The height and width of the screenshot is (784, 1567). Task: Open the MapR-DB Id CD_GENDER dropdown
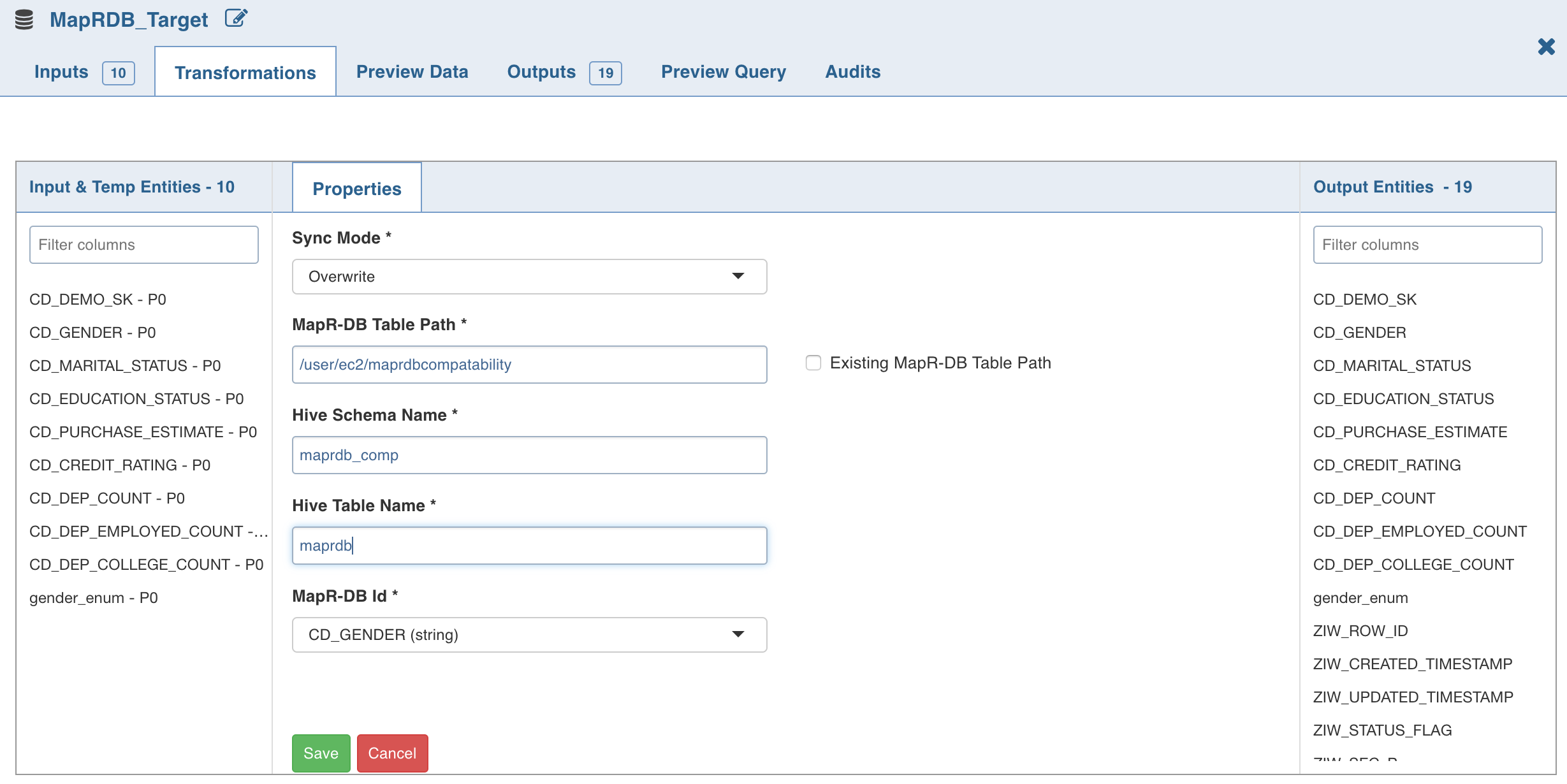point(529,635)
